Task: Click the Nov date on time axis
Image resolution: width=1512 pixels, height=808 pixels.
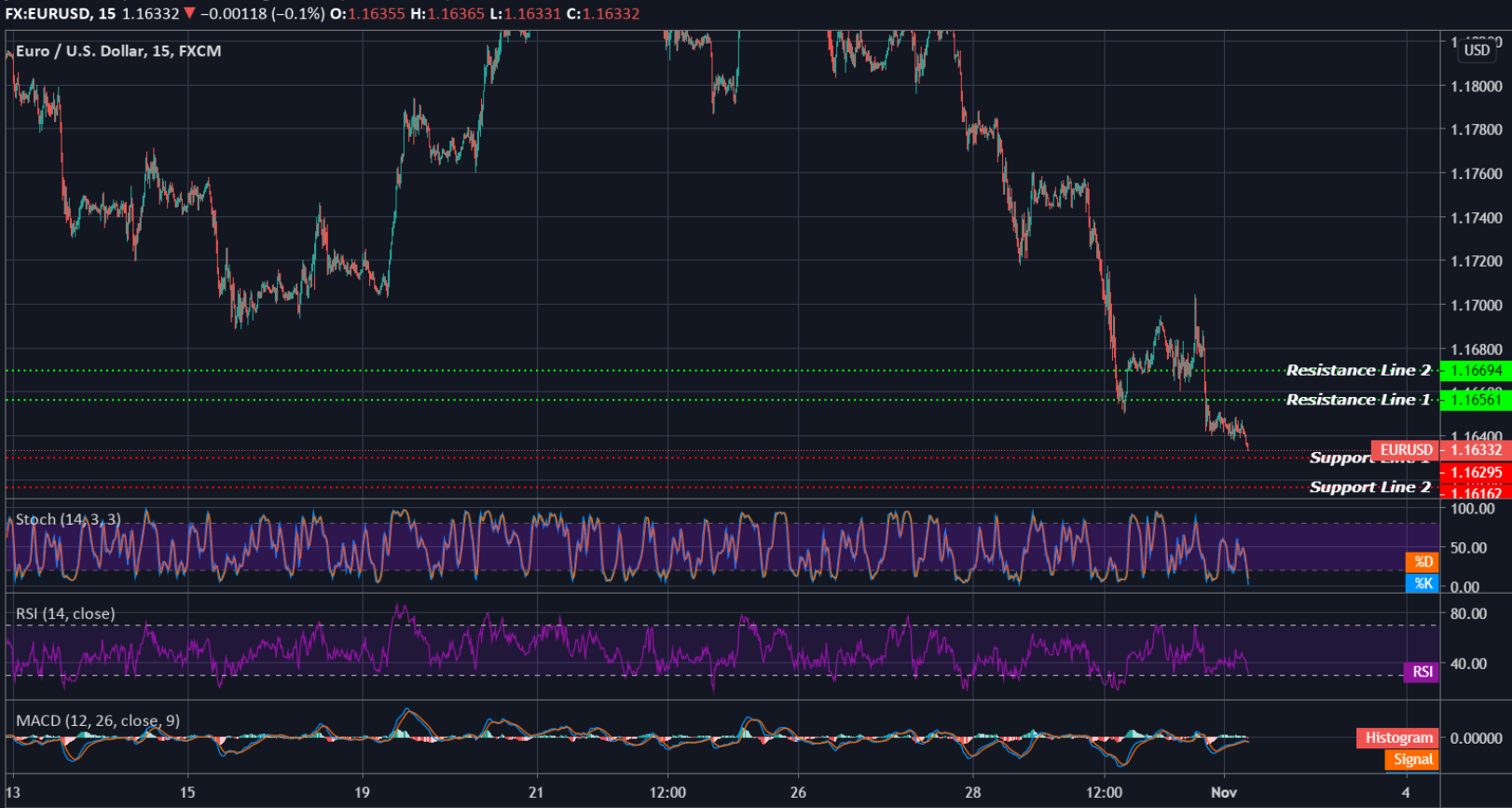Action: point(1224,792)
